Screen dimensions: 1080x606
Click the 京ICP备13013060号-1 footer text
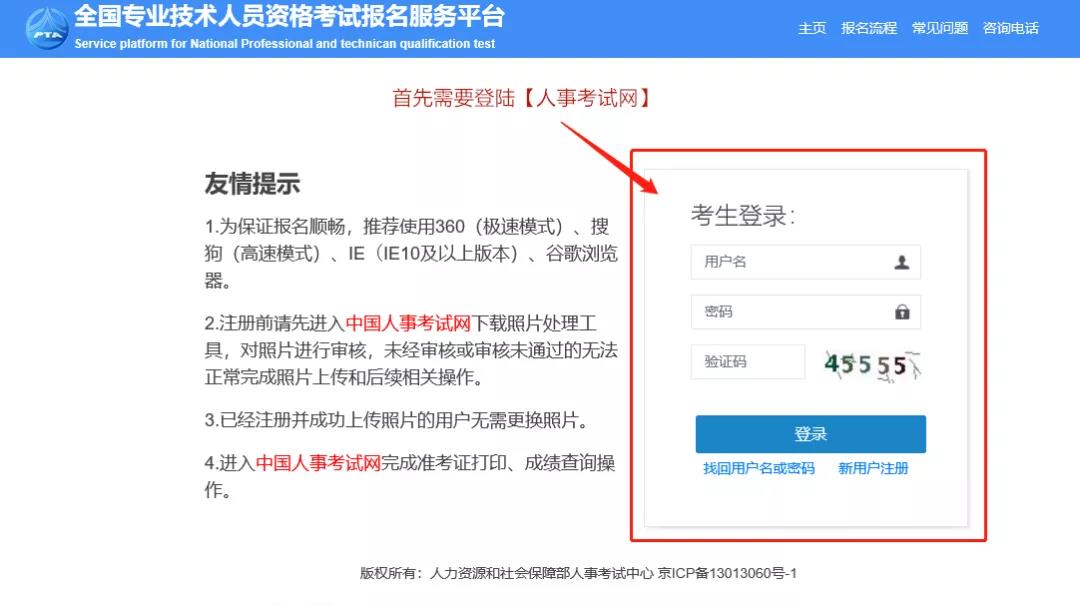[727, 573]
